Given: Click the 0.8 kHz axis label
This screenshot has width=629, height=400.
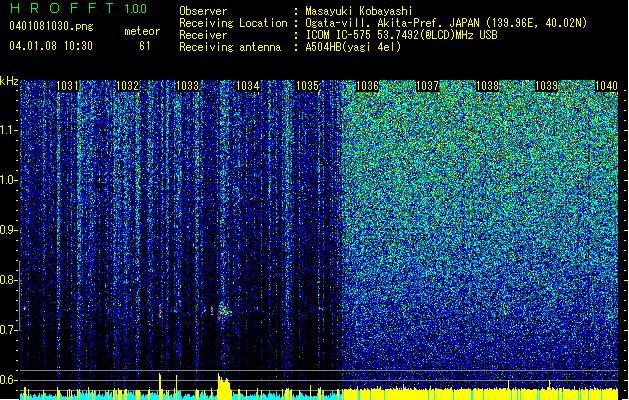Looking at the screenshot, I should [8, 280].
